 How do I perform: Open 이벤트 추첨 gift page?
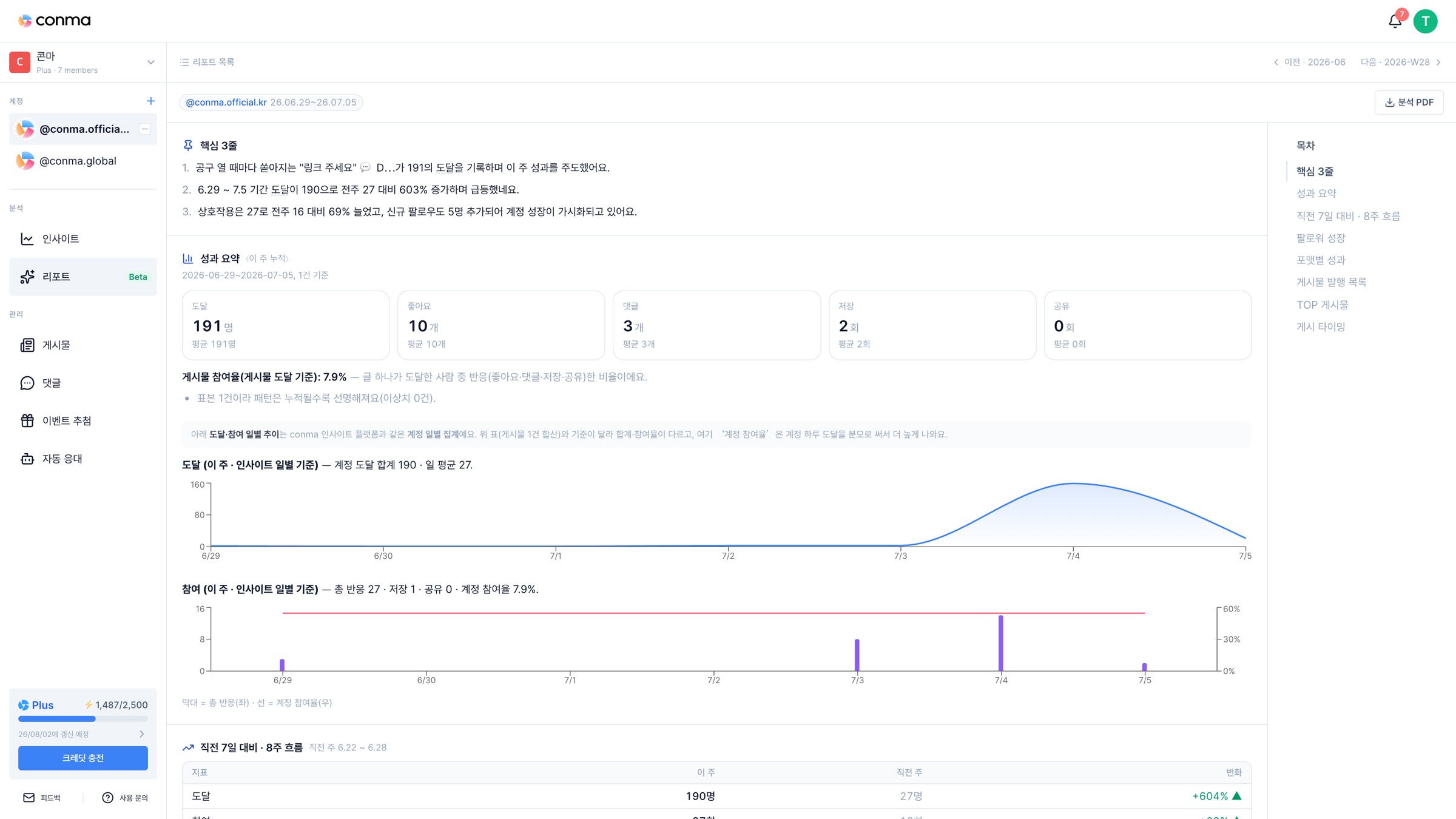pyautogui.click(x=83, y=420)
